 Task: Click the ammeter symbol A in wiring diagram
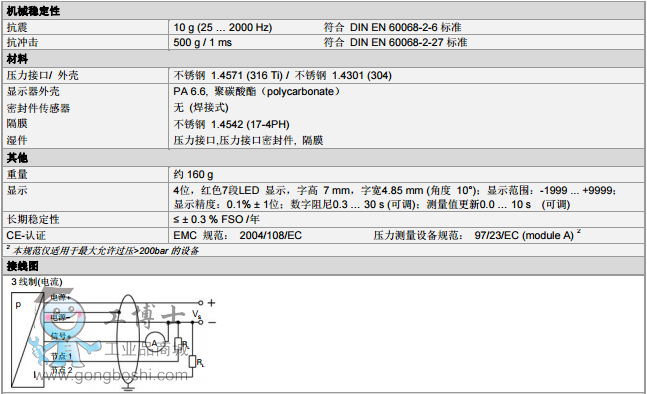154,343
